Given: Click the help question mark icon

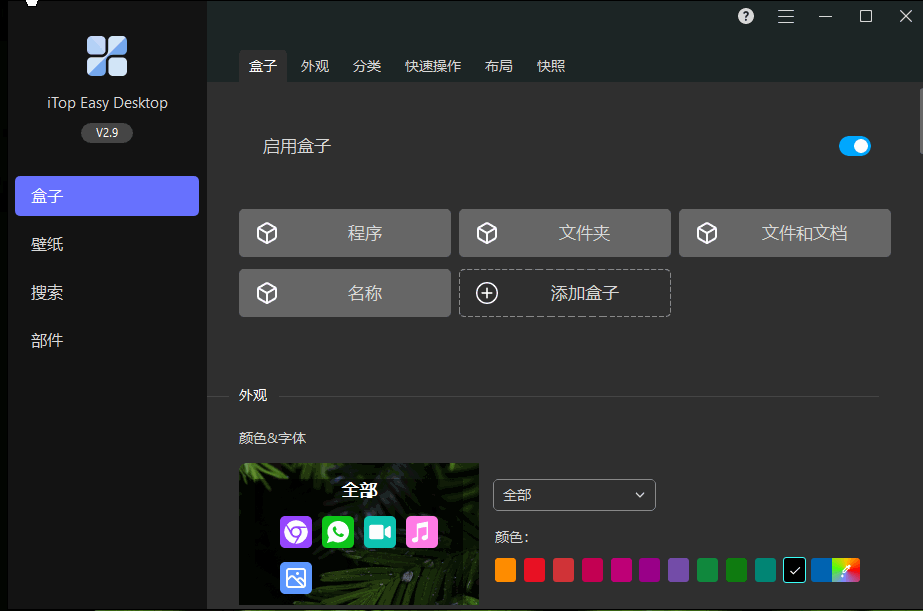Looking at the screenshot, I should [746, 16].
